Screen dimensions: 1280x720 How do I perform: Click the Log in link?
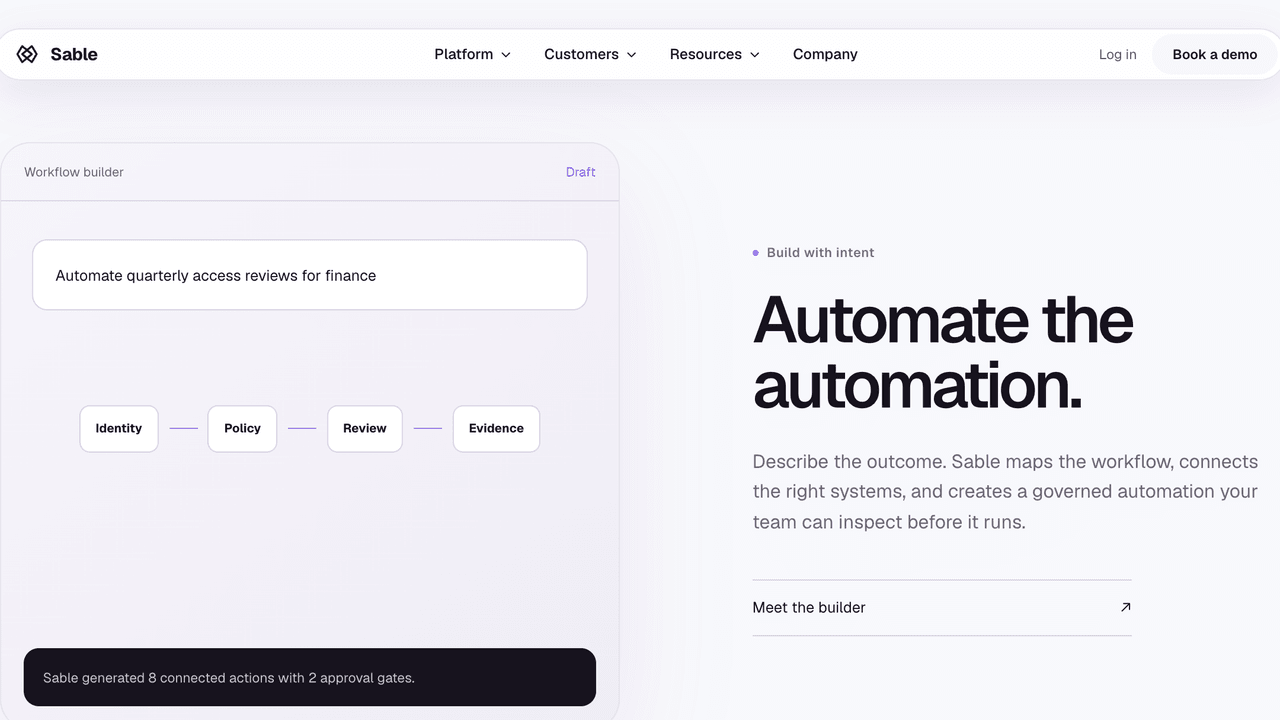1117,54
